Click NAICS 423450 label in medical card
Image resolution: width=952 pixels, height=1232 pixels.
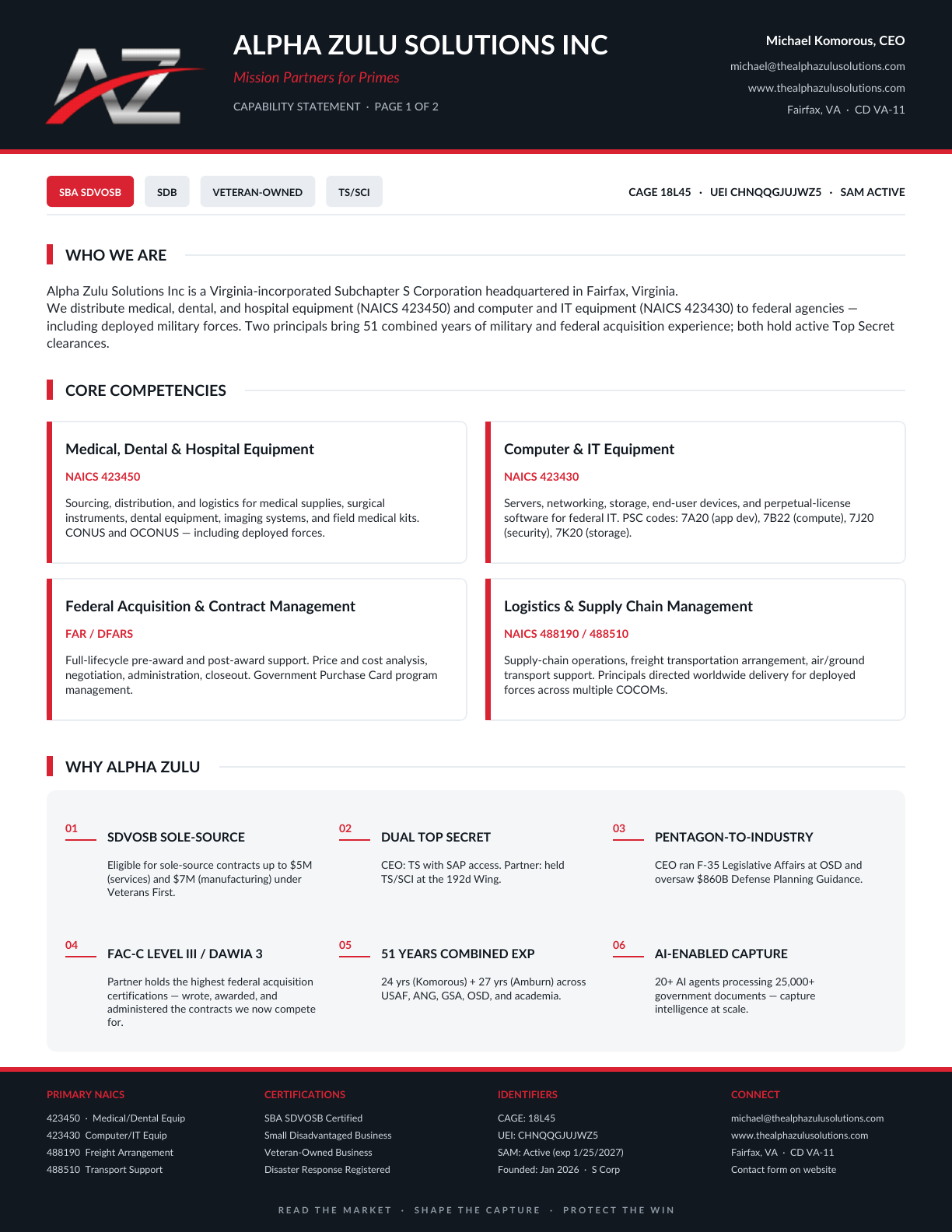103,477
